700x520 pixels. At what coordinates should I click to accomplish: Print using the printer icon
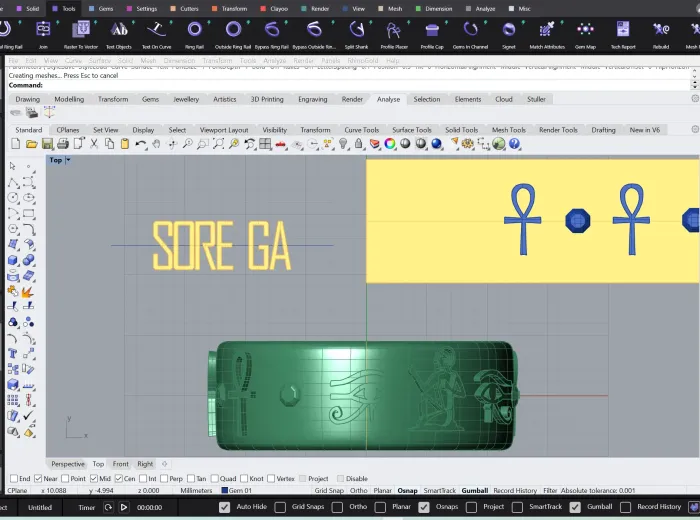[62, 144]
